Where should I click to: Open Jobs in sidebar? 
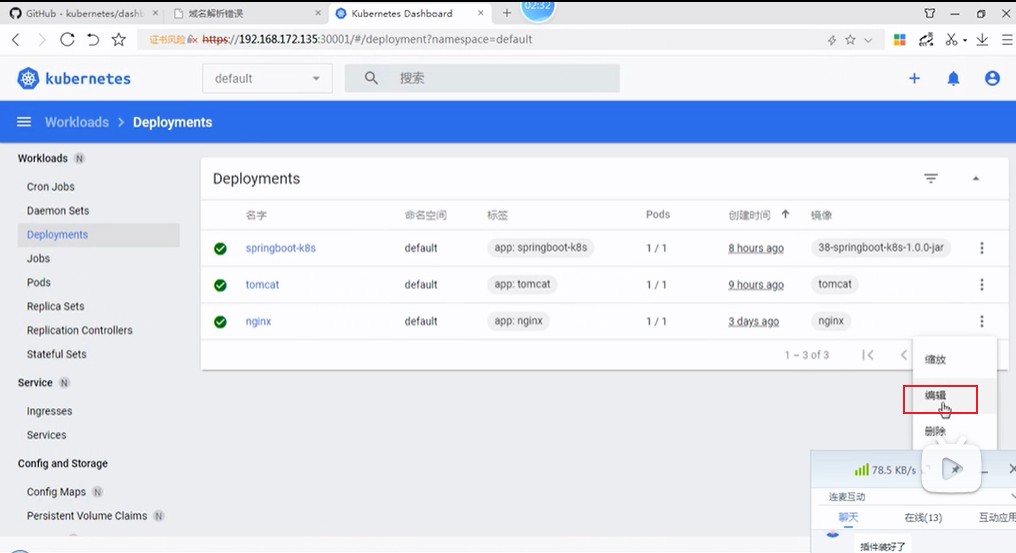point(38,259)
